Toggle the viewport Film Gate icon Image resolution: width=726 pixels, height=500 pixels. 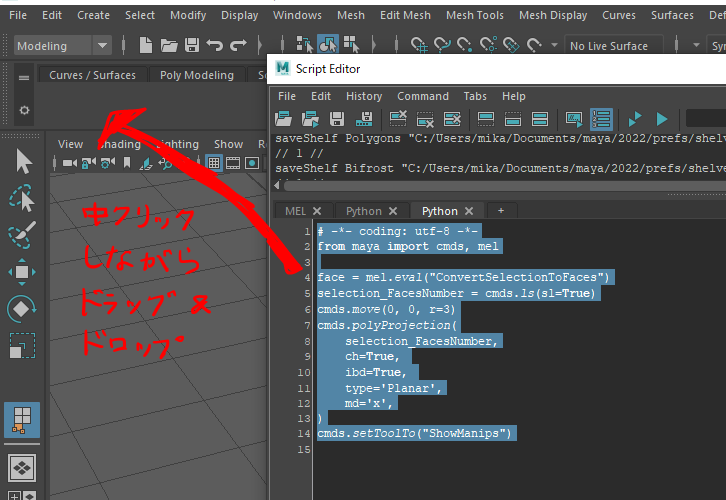(x=233, y=163)
